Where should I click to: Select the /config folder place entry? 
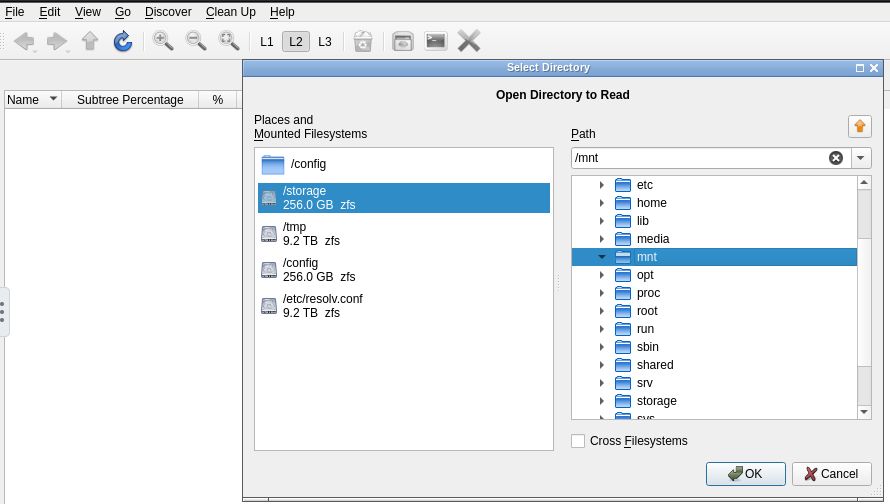tap(404, 165)
